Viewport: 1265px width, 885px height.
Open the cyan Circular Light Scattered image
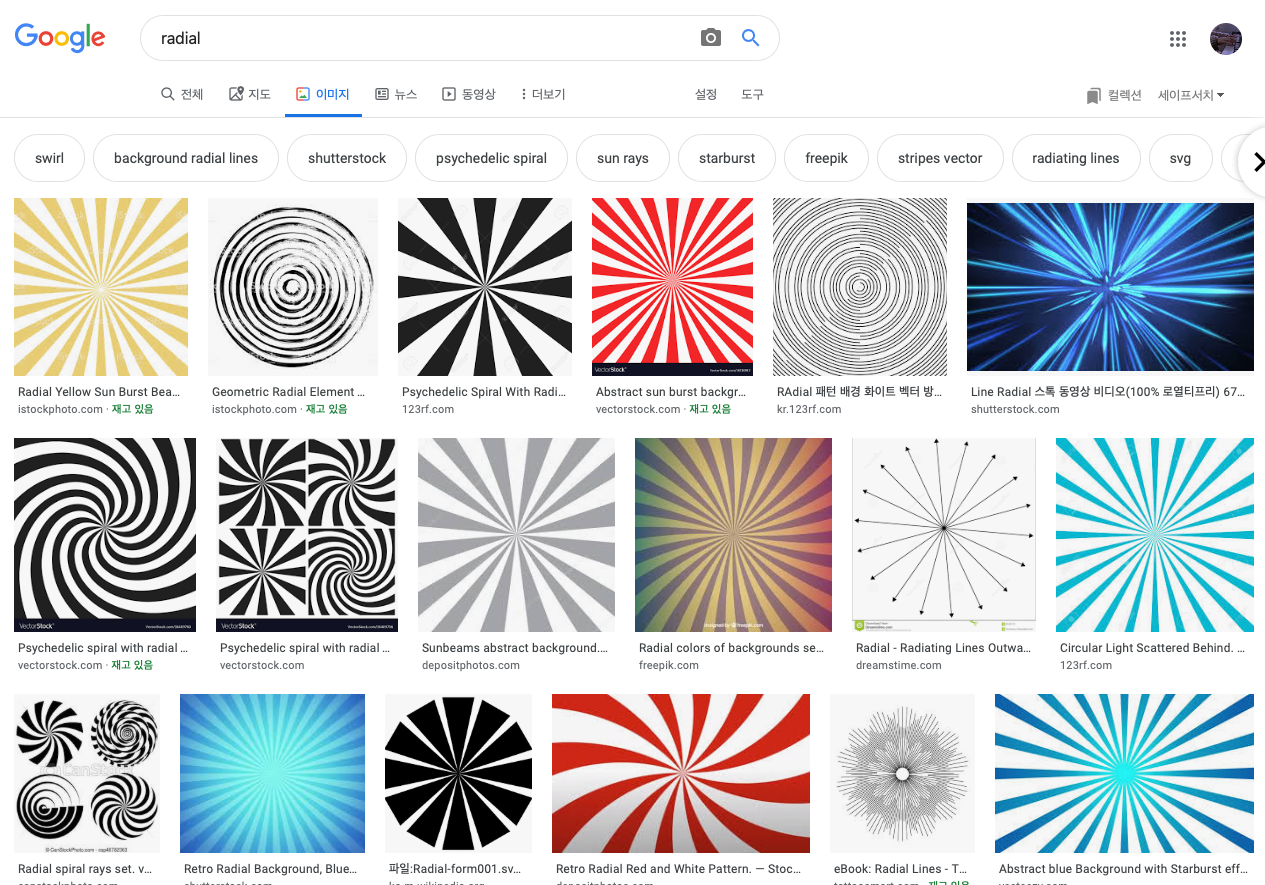coord(1155,535)
